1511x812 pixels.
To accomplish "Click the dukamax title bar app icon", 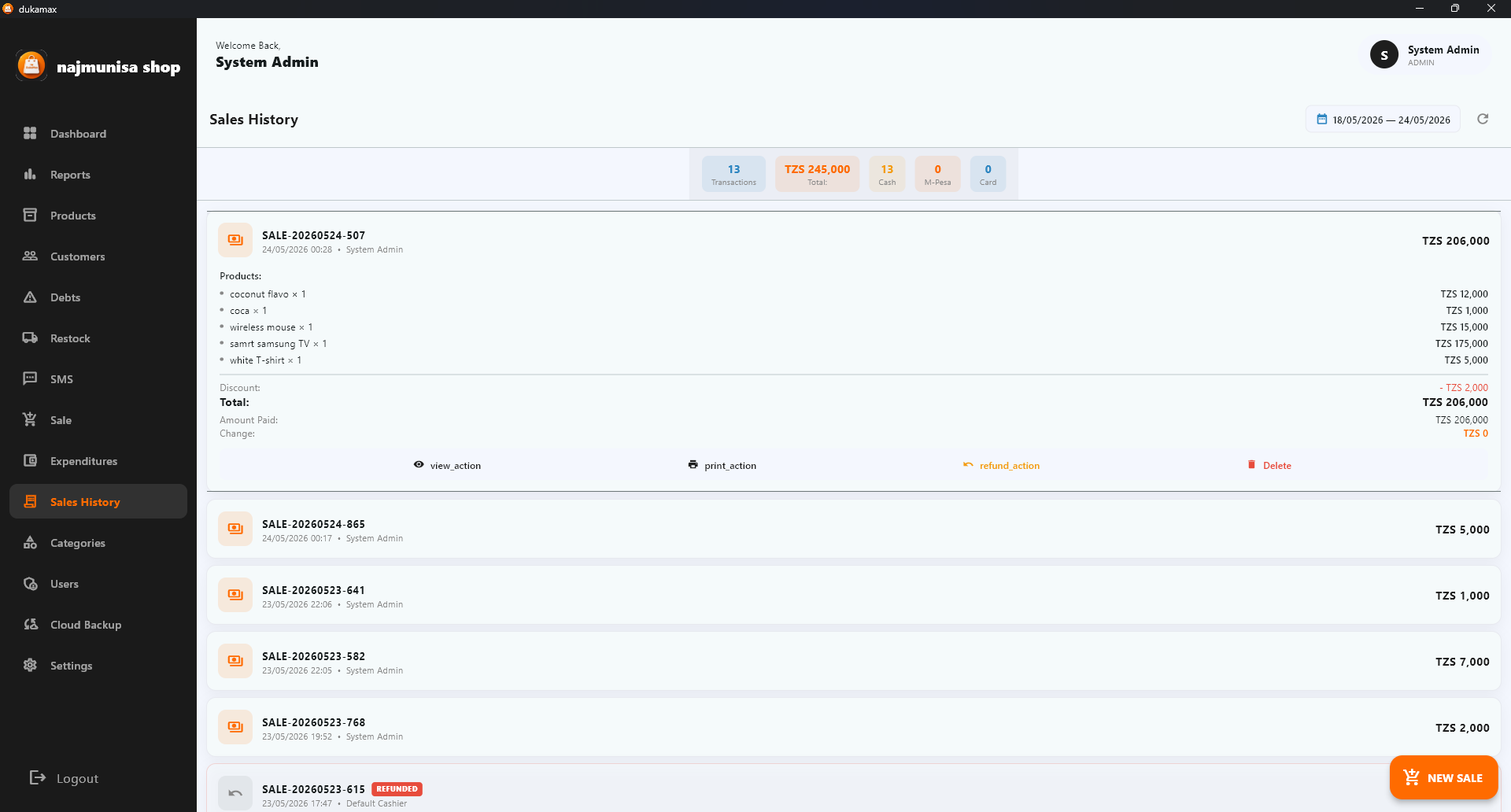I will click(9, 9).
